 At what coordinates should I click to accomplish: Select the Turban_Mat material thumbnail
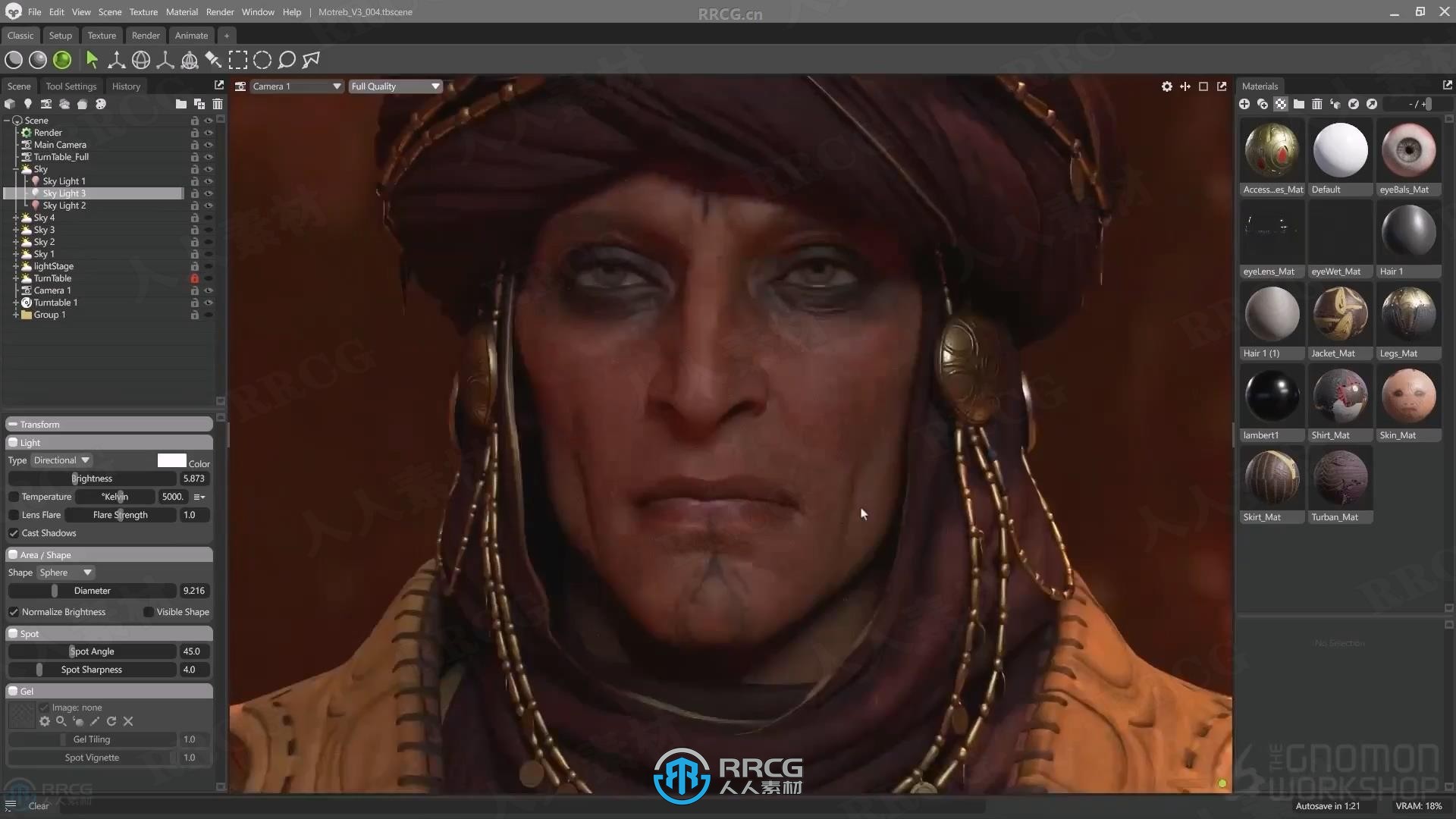click(1340, 485)
